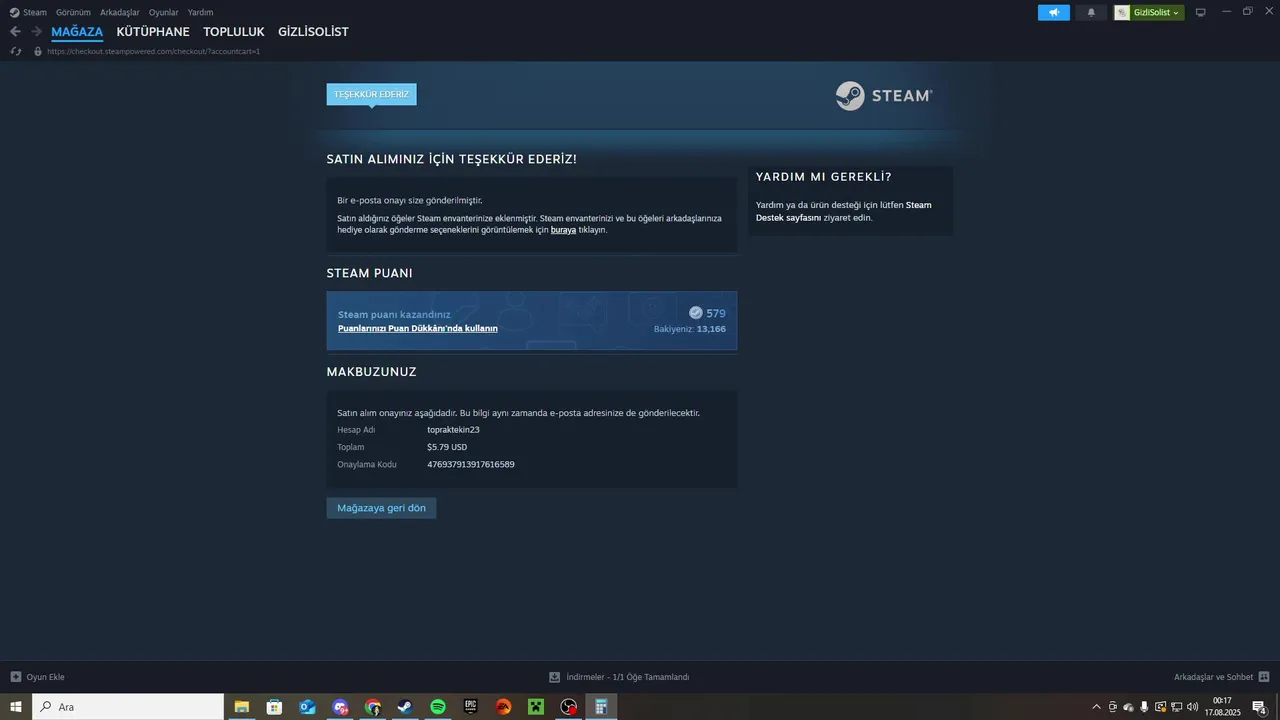Open the Arkadaşlar ve Sohbet chat icon
Screen dimensions: 1280x720
(1264, 677)
